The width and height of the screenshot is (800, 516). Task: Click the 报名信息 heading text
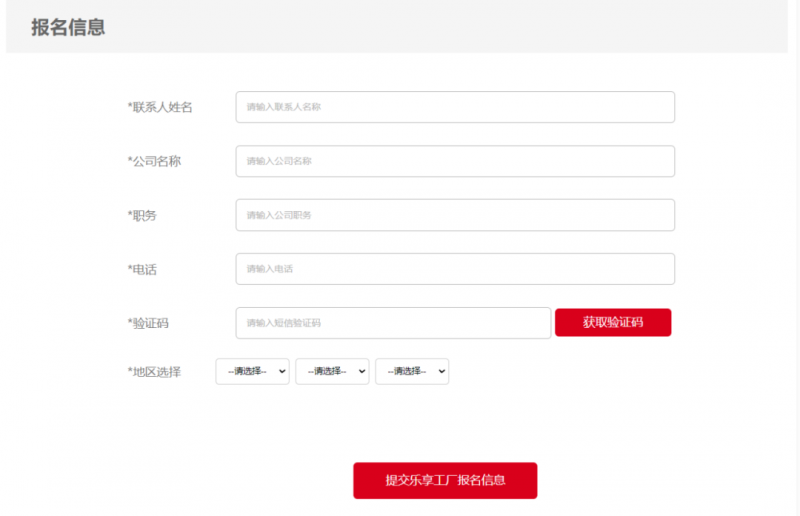(x=68, y=28)
